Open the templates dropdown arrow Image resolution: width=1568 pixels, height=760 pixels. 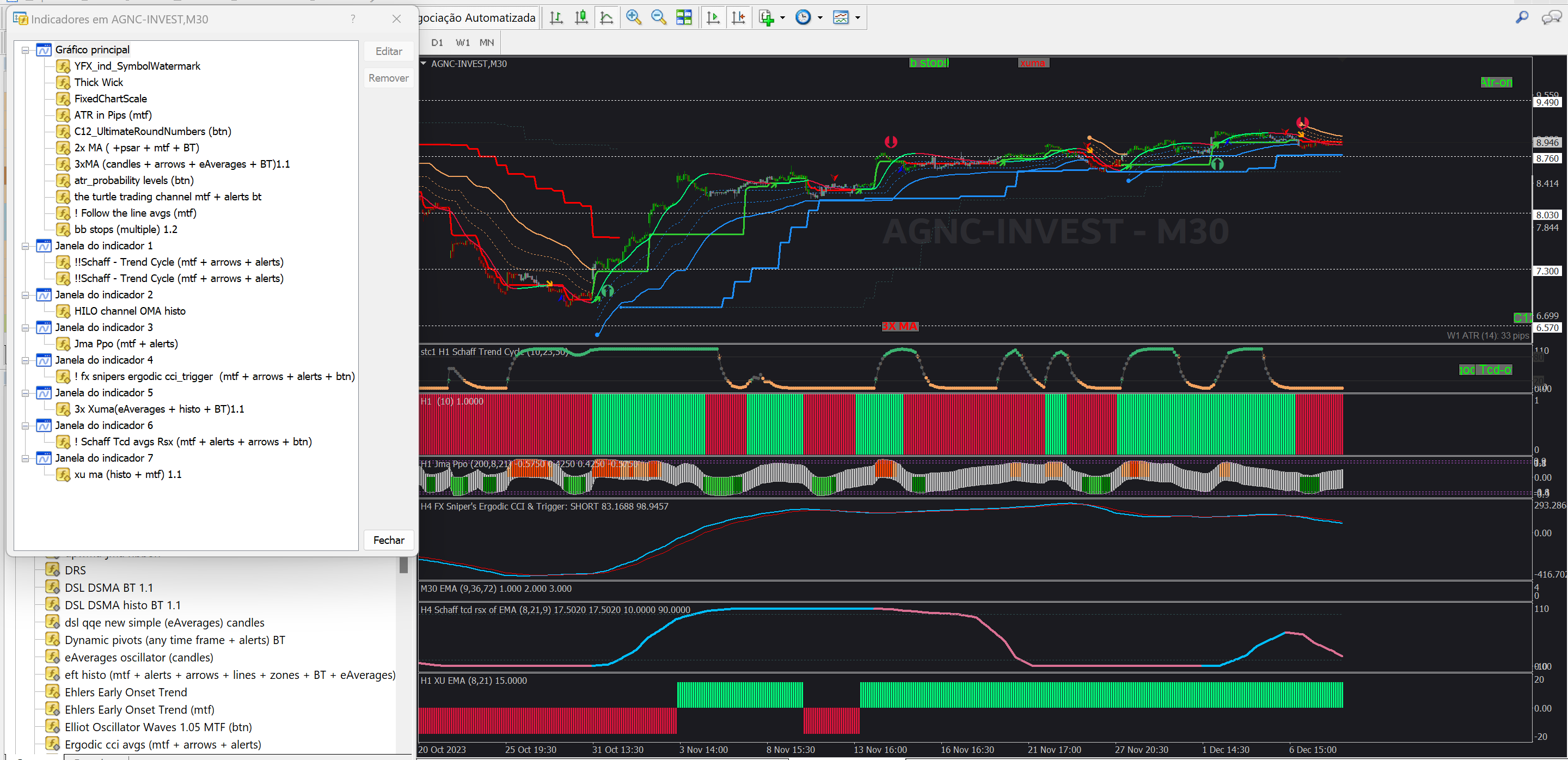coord(857,17)
